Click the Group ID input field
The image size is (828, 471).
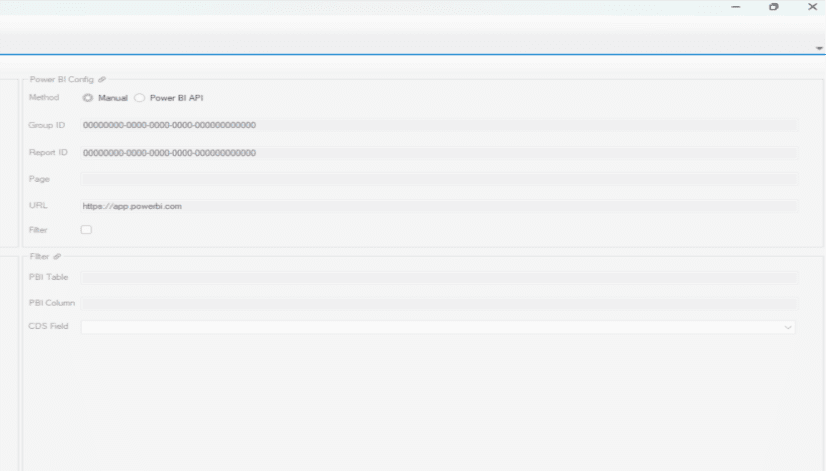coord(438,125)
